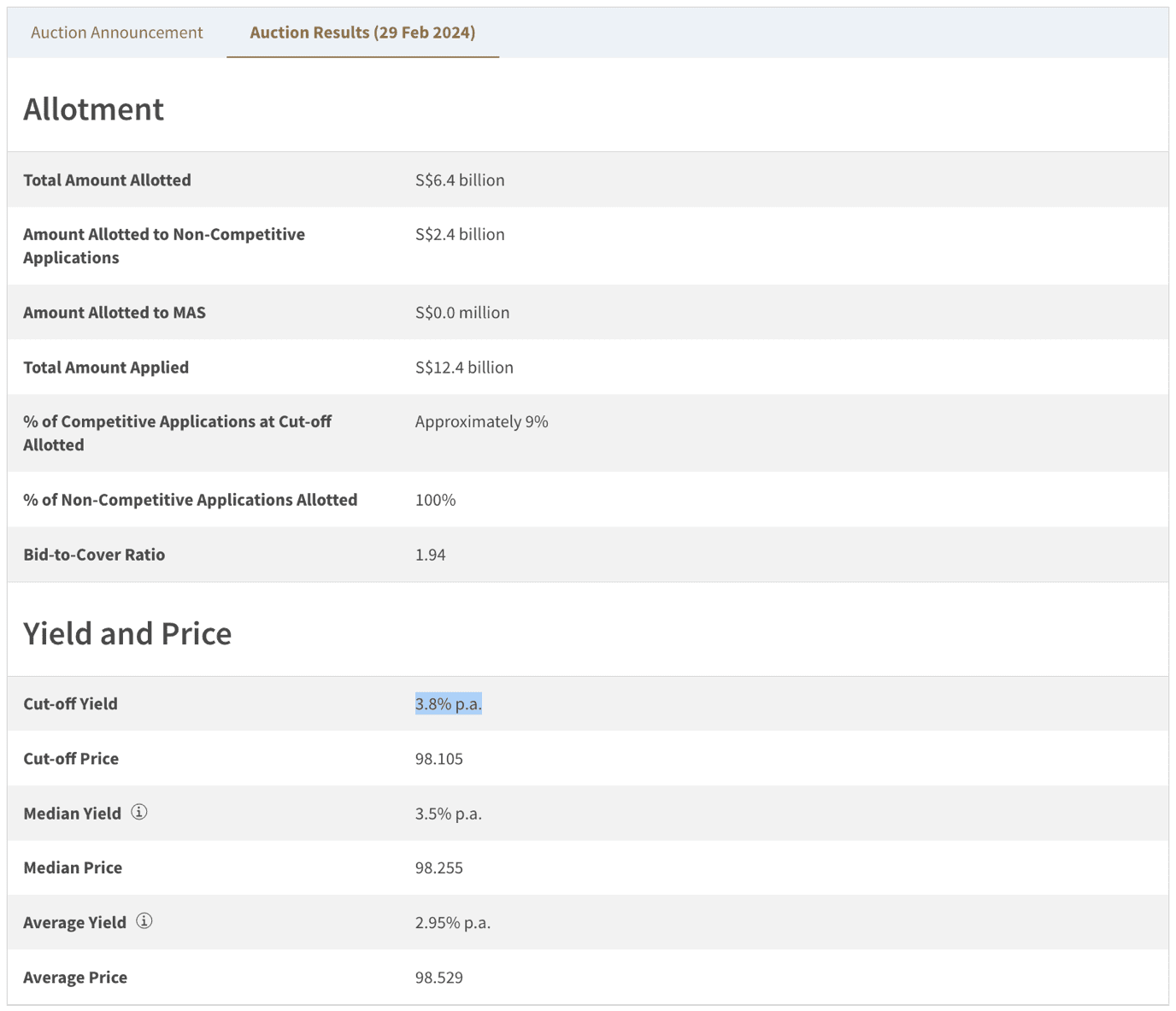Click the % of Competitive Applications at Cut-off label
The height and width of the screenshot is (1011, 1176).
tap(178, 433)
